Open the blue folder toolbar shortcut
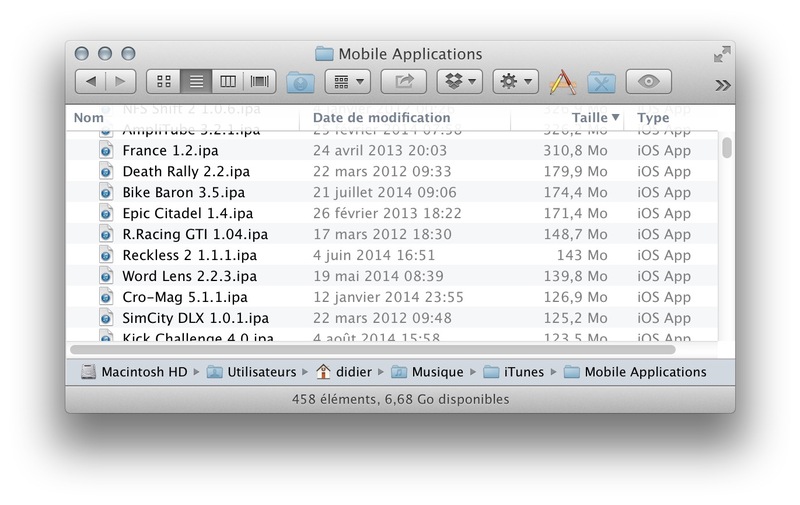The width and height of the screenshot is (800, 505). coord(301,82)
